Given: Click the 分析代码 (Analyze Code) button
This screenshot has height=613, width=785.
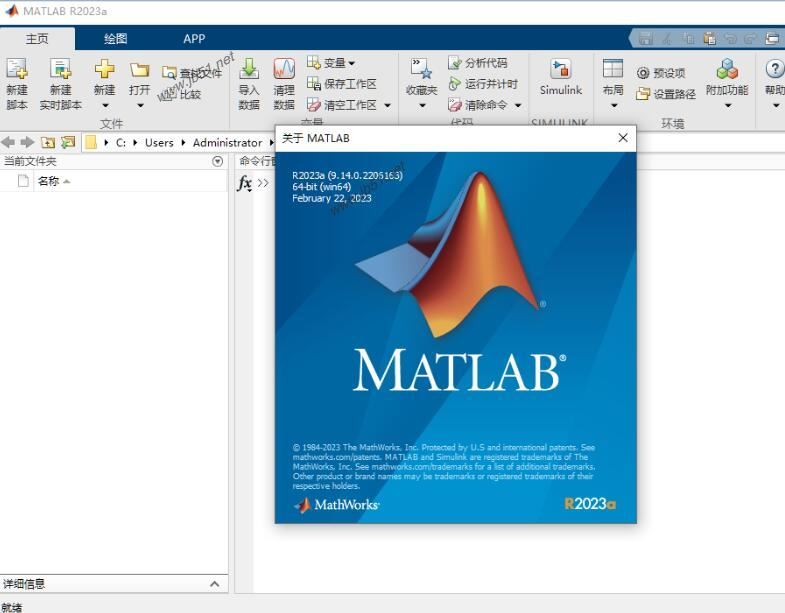Looking at the screenshot, I should [x=478, y=63].
